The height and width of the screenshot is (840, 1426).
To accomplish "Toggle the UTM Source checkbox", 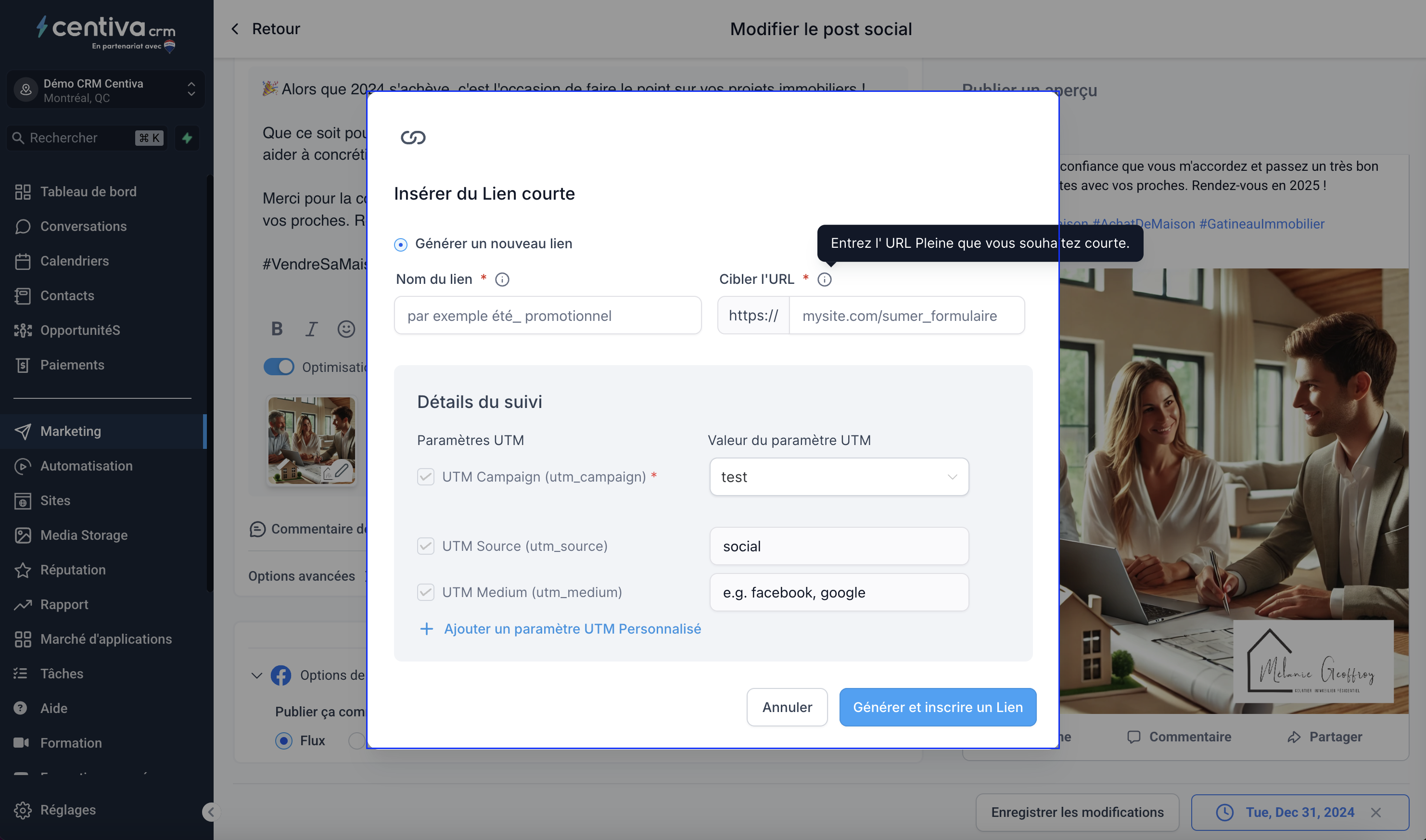I will (425, 546).
